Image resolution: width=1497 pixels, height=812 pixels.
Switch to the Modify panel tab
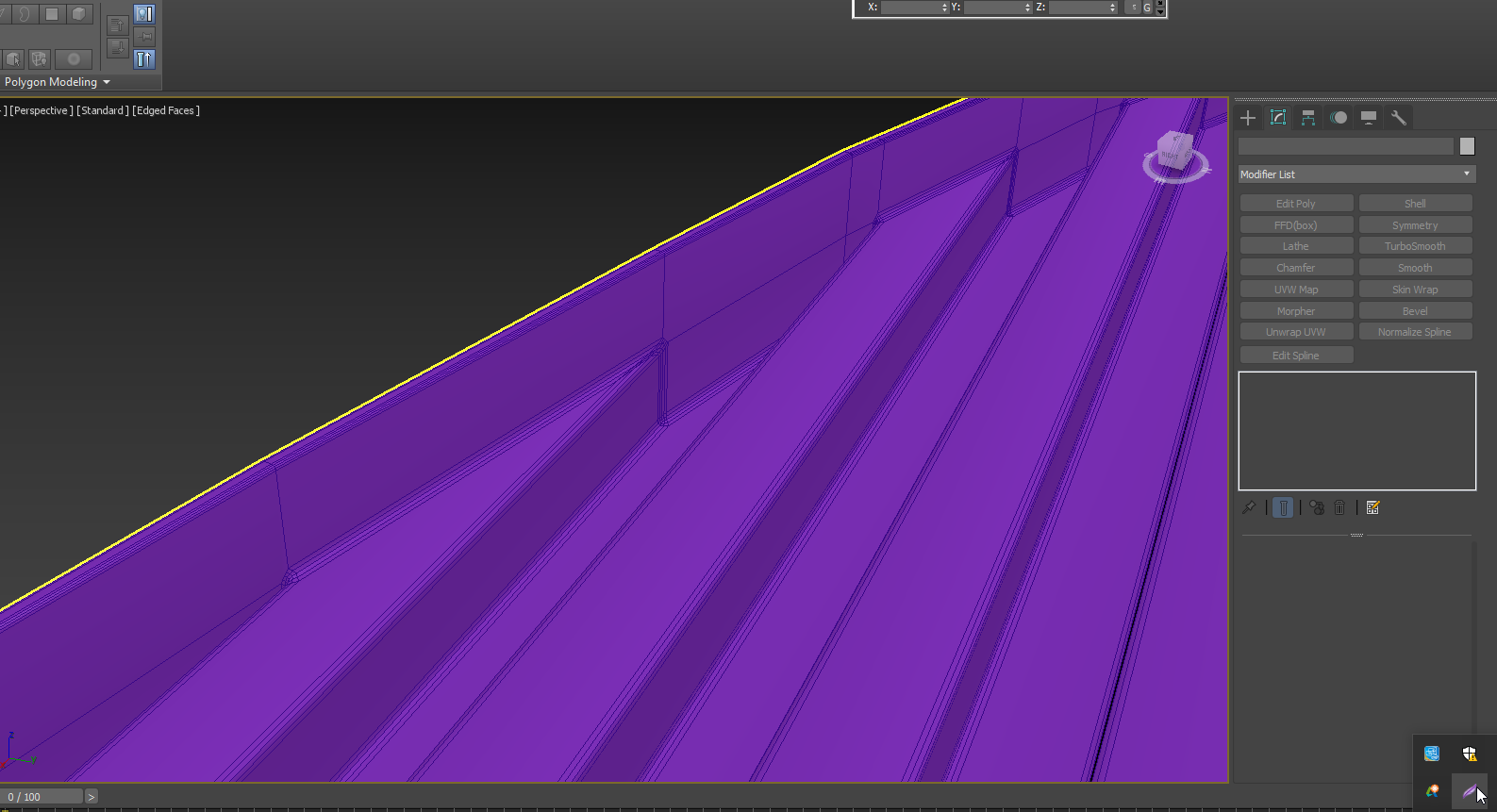click(1278, 118)
